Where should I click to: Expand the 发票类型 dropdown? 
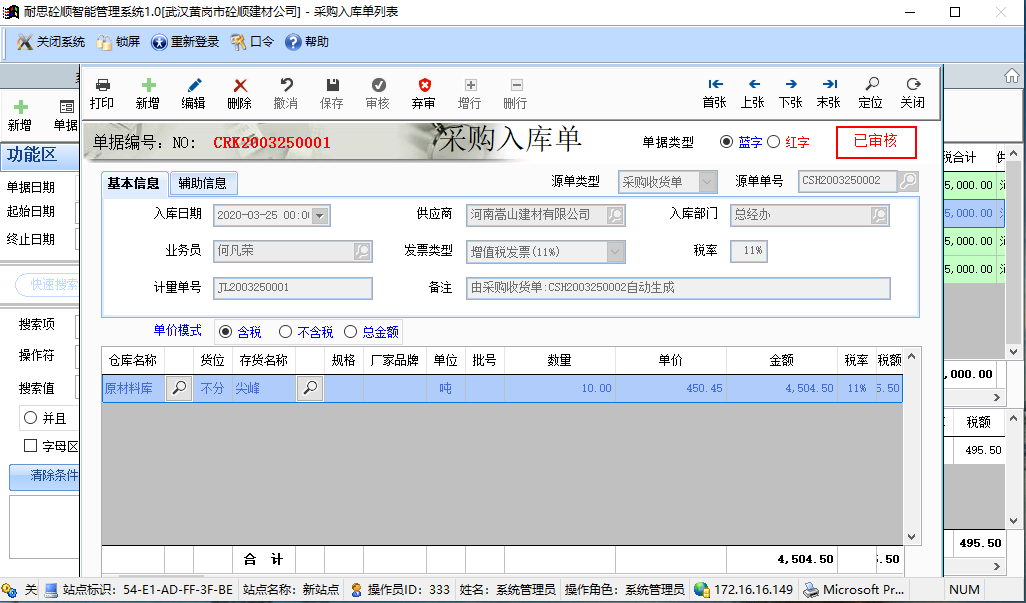pyautogui.click(x=616, y=252)
